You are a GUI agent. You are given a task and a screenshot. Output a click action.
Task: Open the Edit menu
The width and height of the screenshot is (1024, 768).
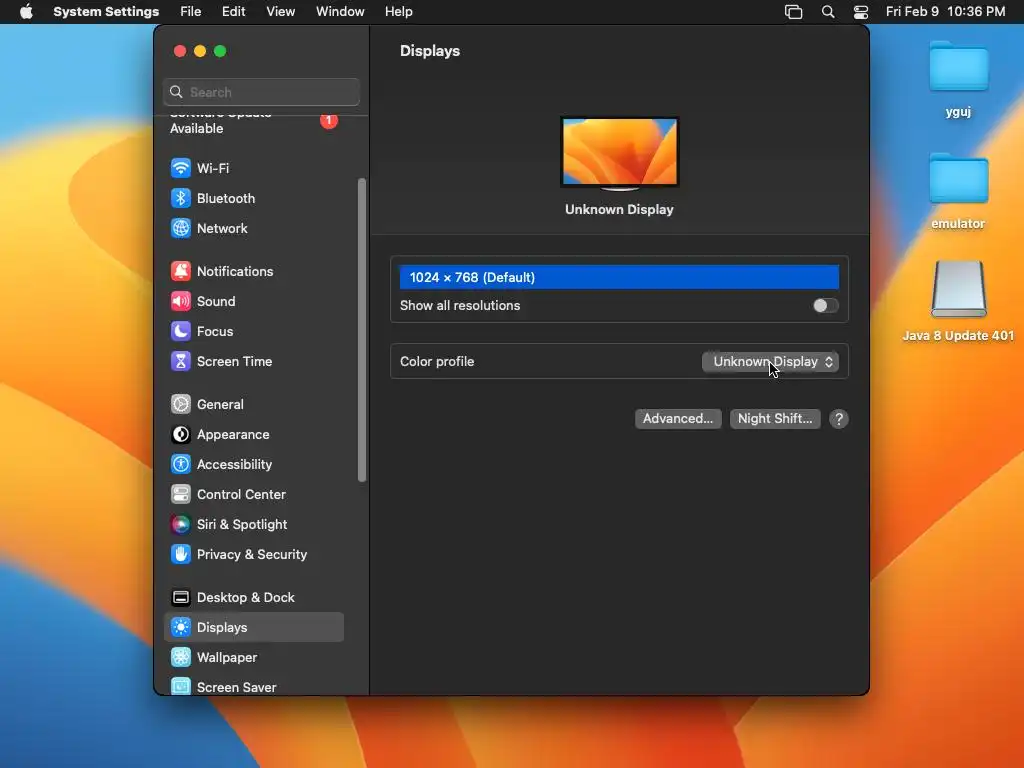[x=233, y=12]
